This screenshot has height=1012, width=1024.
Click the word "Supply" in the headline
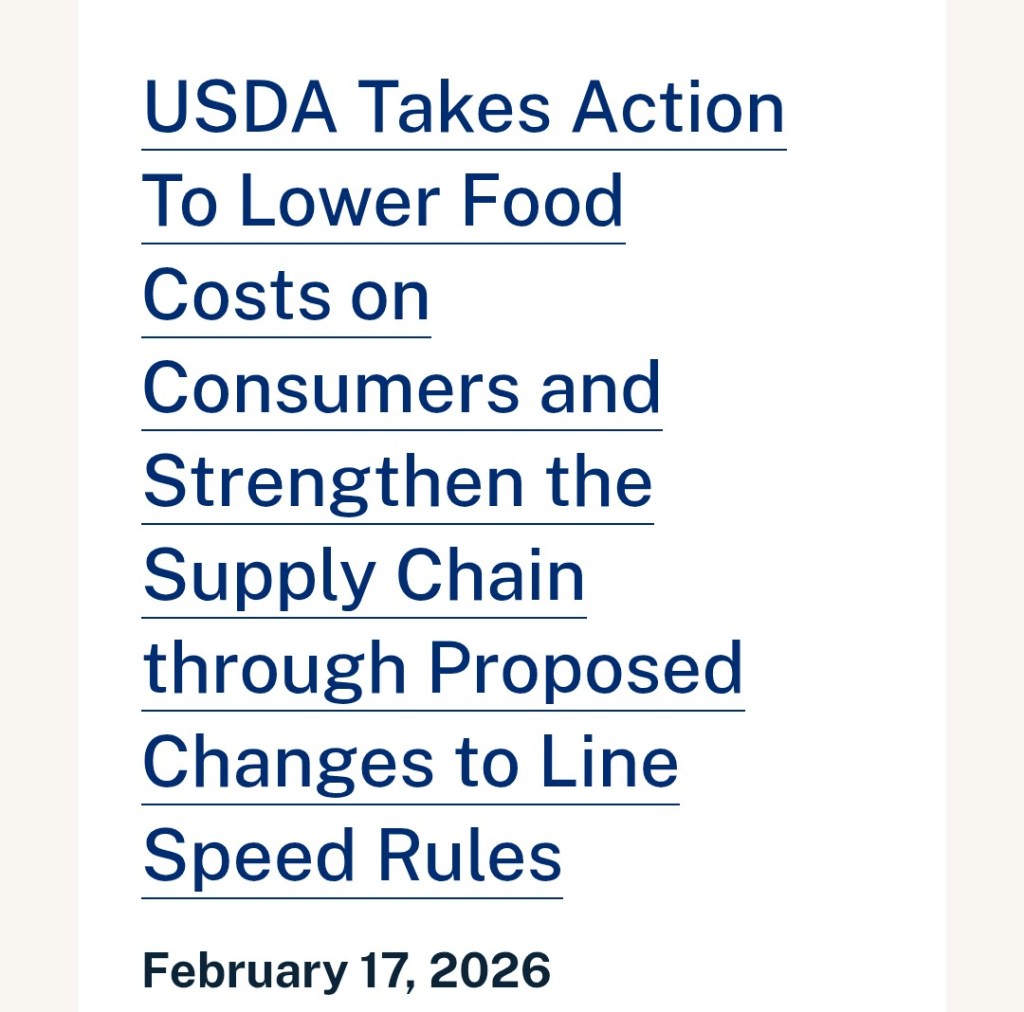pos(260,578)
